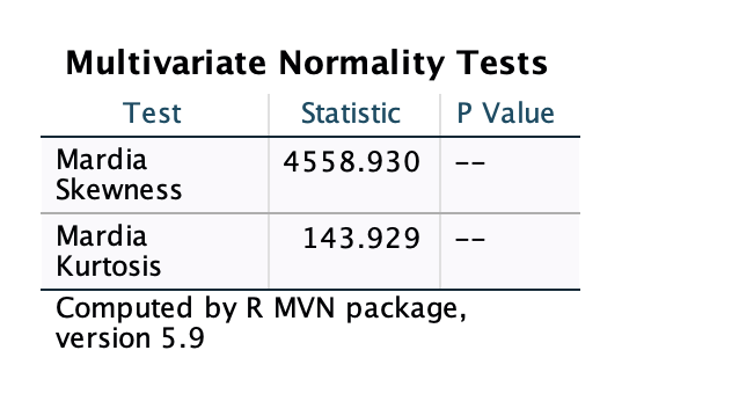The width and height of the screenshot is (739, 394).
Task: Select the Mardia Kurtosis row label
Action: point(108,251)
